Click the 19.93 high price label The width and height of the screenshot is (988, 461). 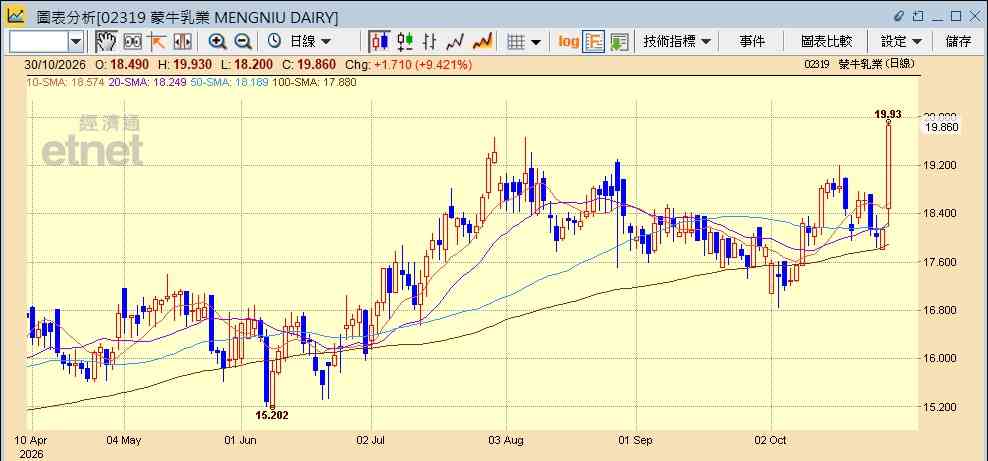[888, 114]
